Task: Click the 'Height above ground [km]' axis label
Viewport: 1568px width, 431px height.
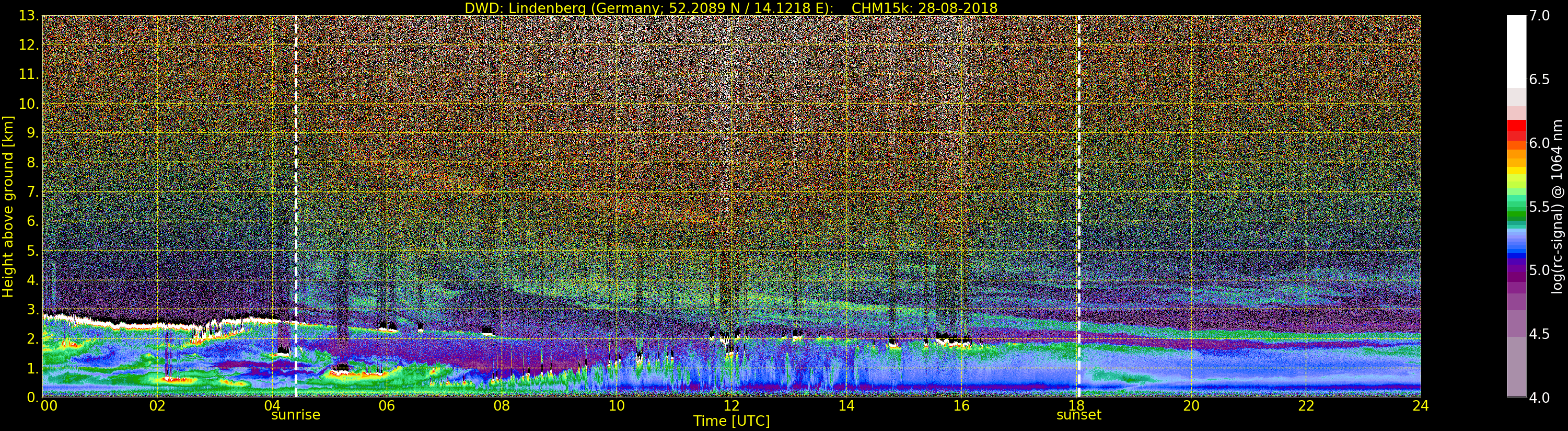Action: tap(8, 206)
